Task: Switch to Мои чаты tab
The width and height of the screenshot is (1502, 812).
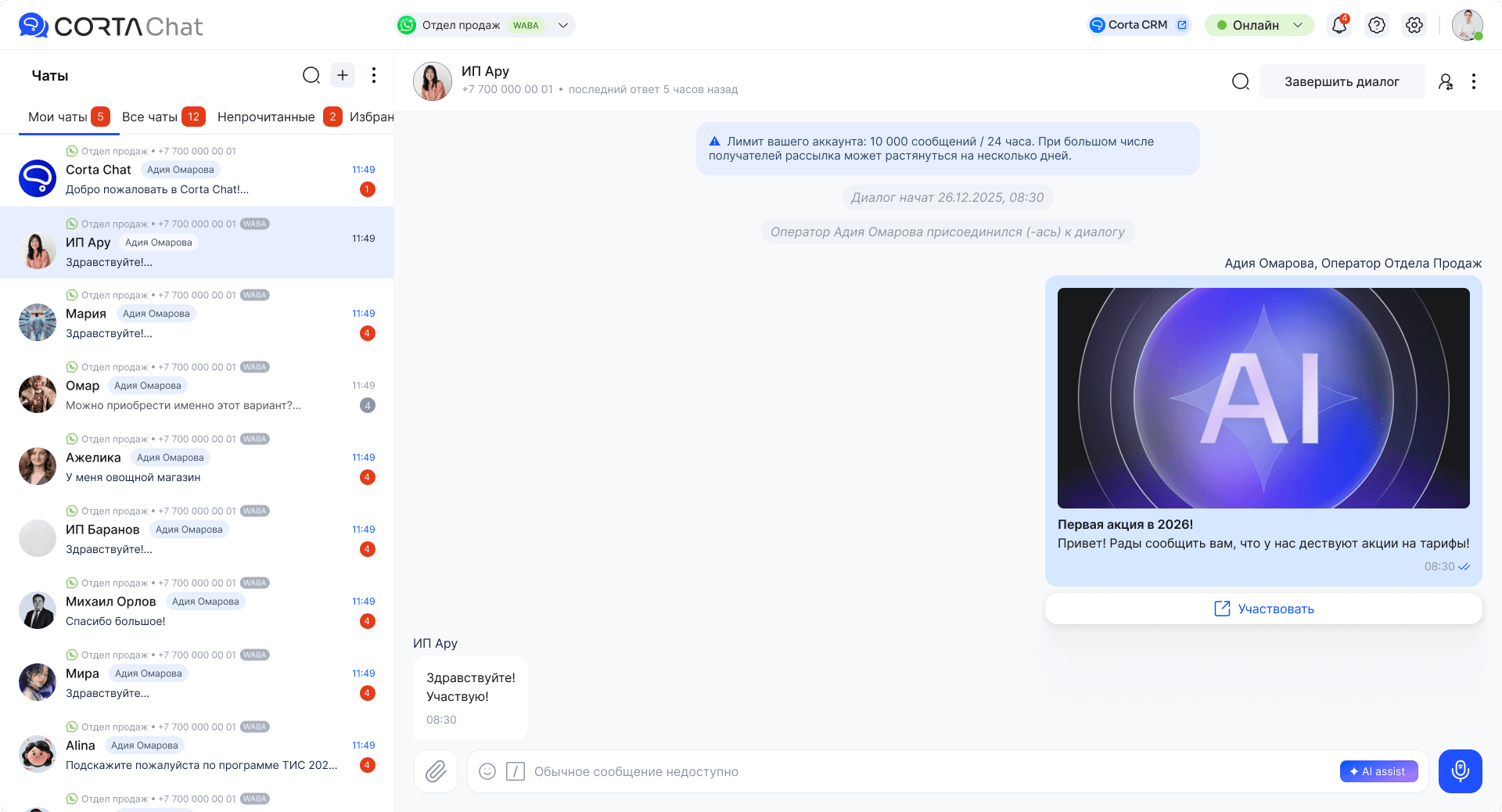Action: pyautogui.click(x=69, y=117)
